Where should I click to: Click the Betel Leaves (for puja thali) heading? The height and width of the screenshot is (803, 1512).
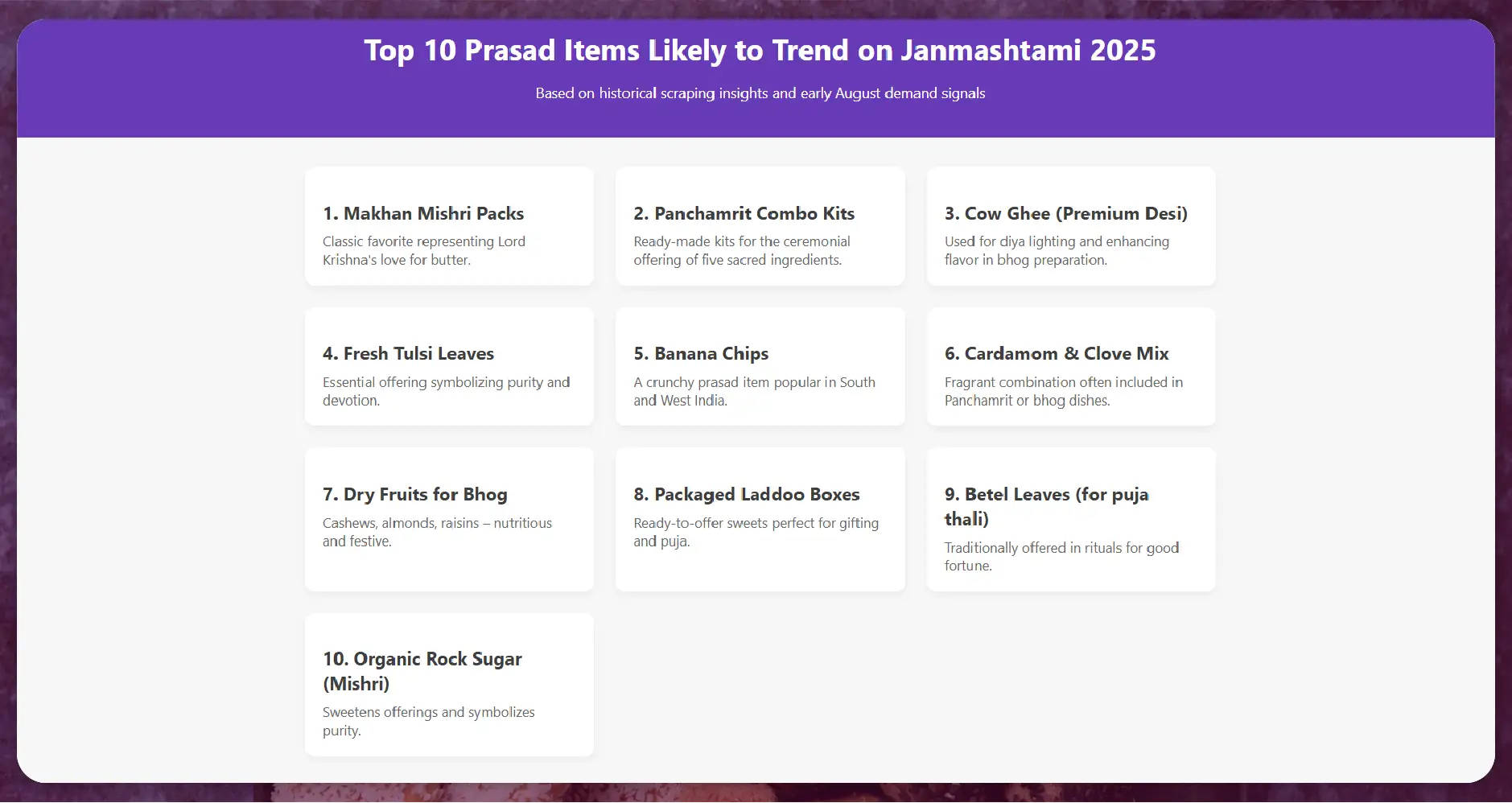coord(1046,506)
